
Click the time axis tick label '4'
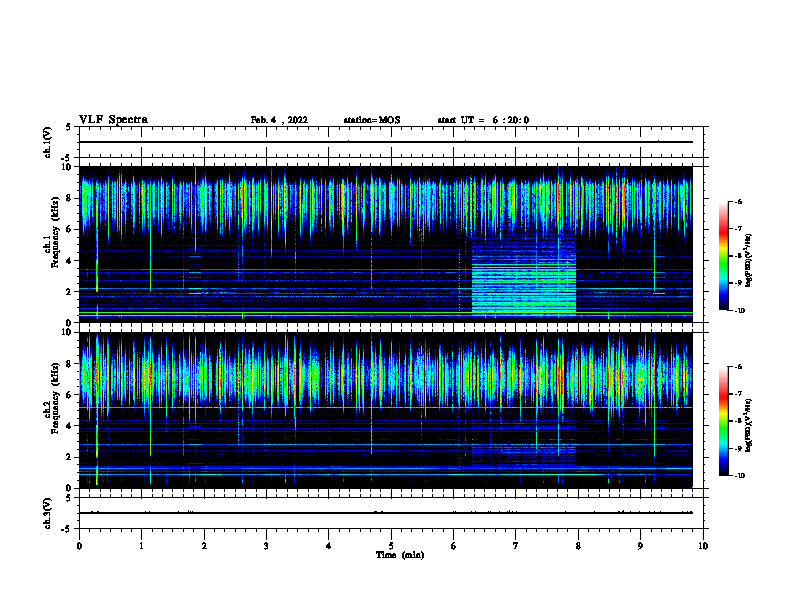click(329, 546)
